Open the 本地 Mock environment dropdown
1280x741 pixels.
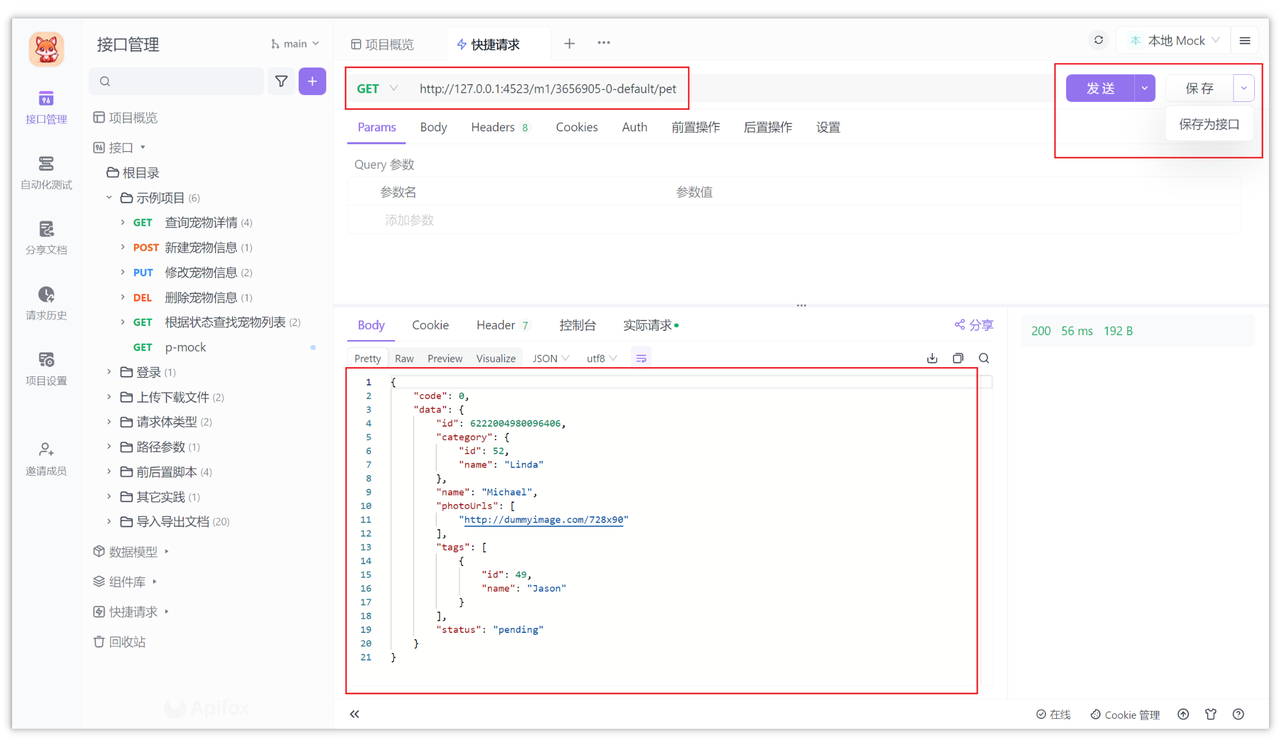[x=1175, y=41]
